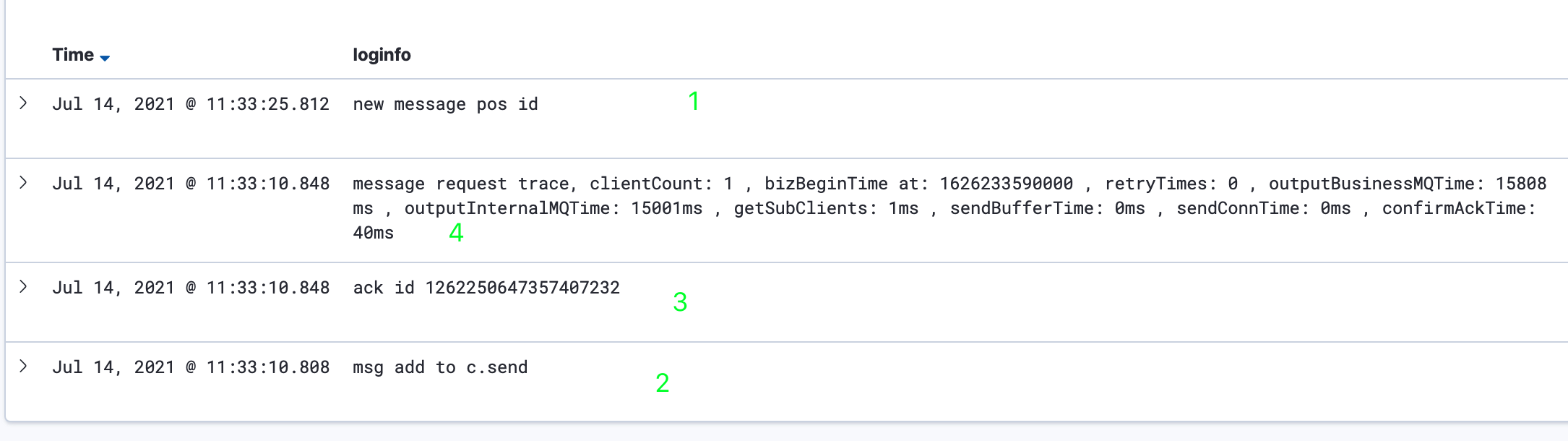
Task: Expand the "msg add to c.send" row
Action: tap(23, 367)
